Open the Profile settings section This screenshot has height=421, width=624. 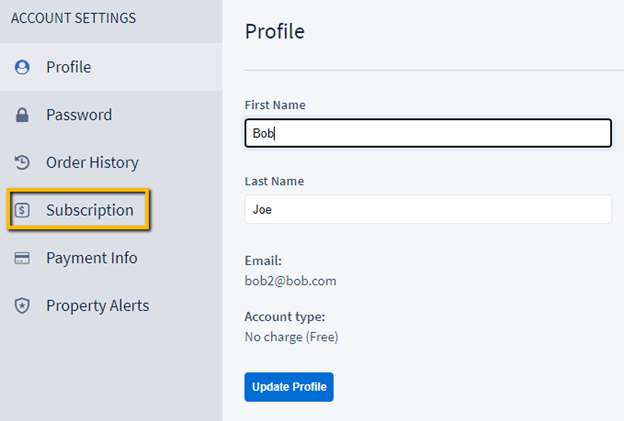[68, 67]
